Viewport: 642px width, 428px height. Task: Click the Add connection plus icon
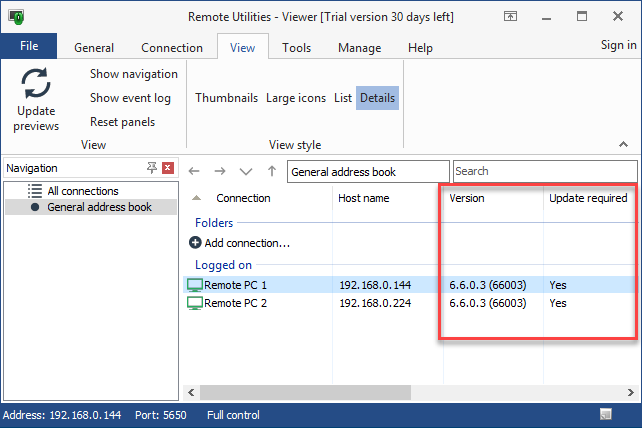(x=195, y=243)
